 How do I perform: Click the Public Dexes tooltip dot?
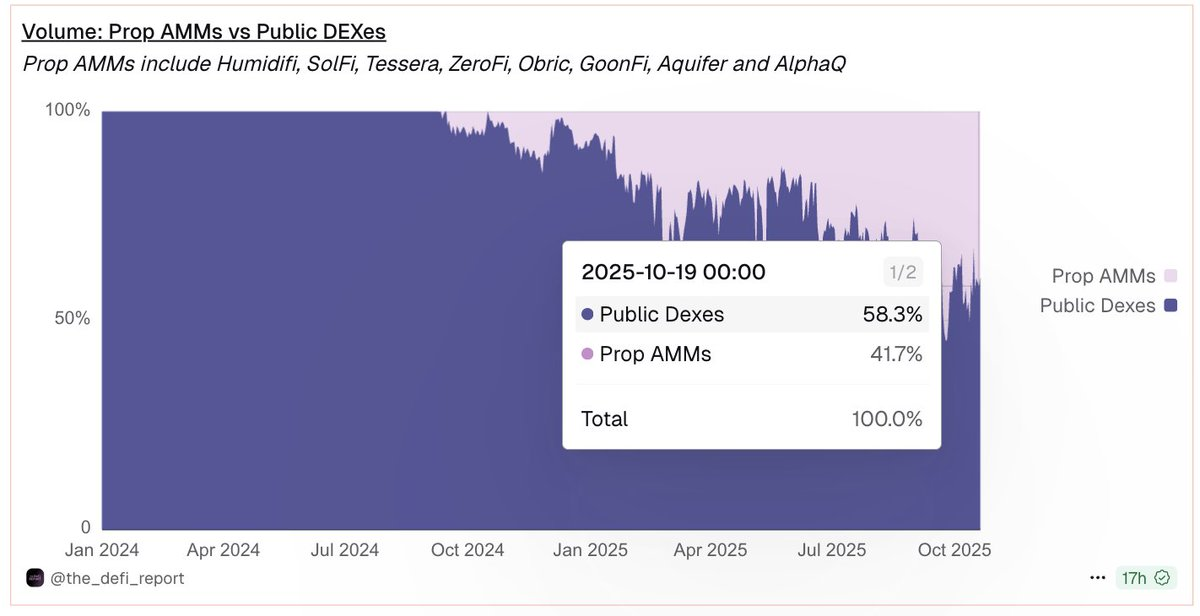coord(587,315)
